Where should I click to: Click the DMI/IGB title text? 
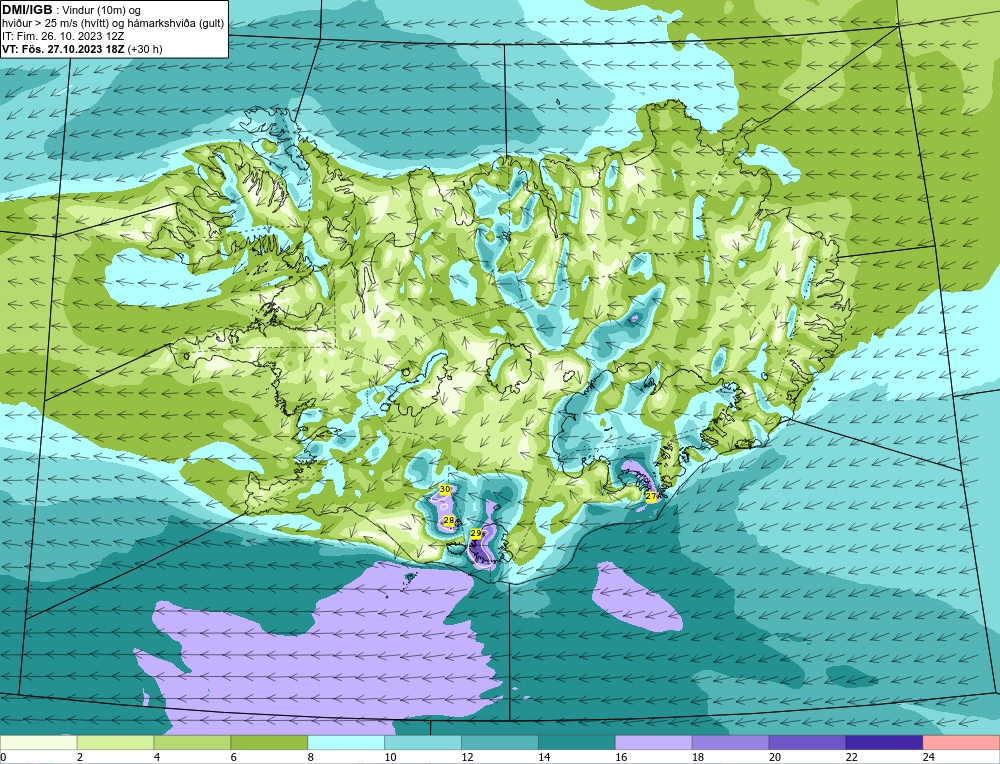tap(27, 10)
